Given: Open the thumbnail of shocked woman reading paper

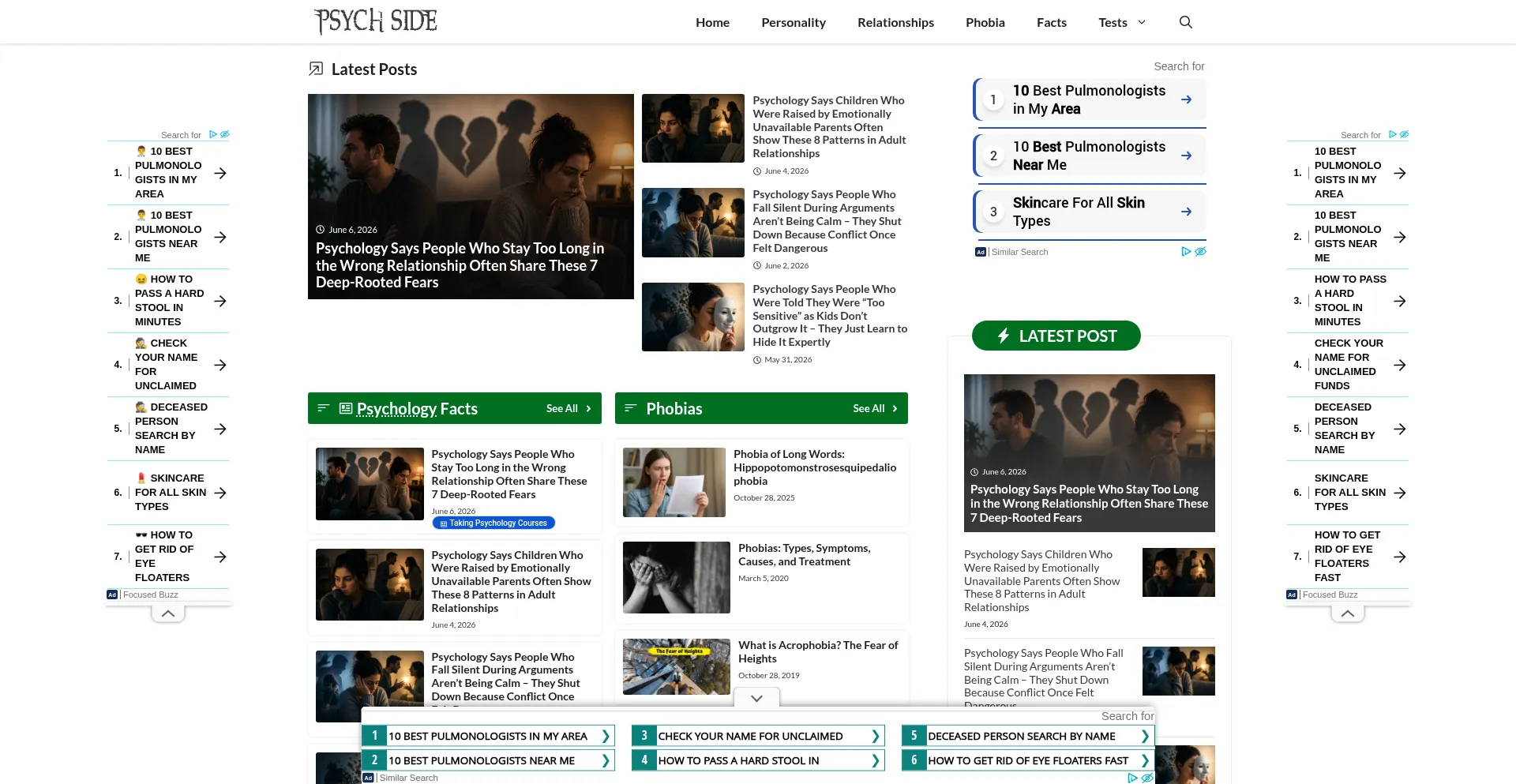Looking at the screenshot, I should 674,482.
